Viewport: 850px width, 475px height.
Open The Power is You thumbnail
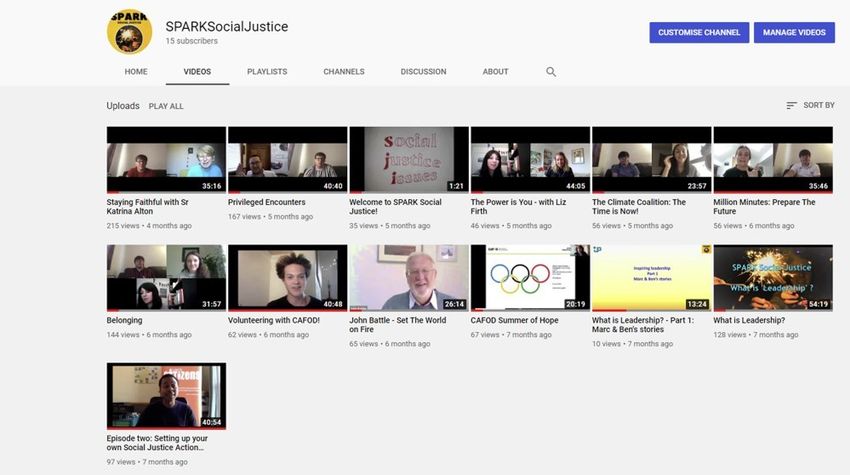click(x=531, y=160)
